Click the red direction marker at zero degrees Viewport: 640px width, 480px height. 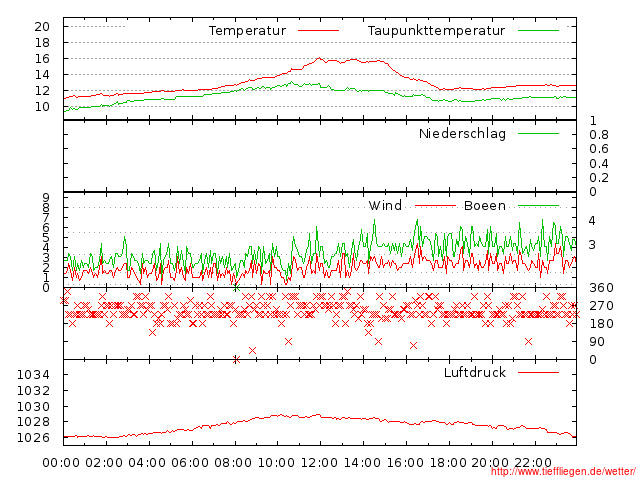pyautogui.click(x=236, y=360)
